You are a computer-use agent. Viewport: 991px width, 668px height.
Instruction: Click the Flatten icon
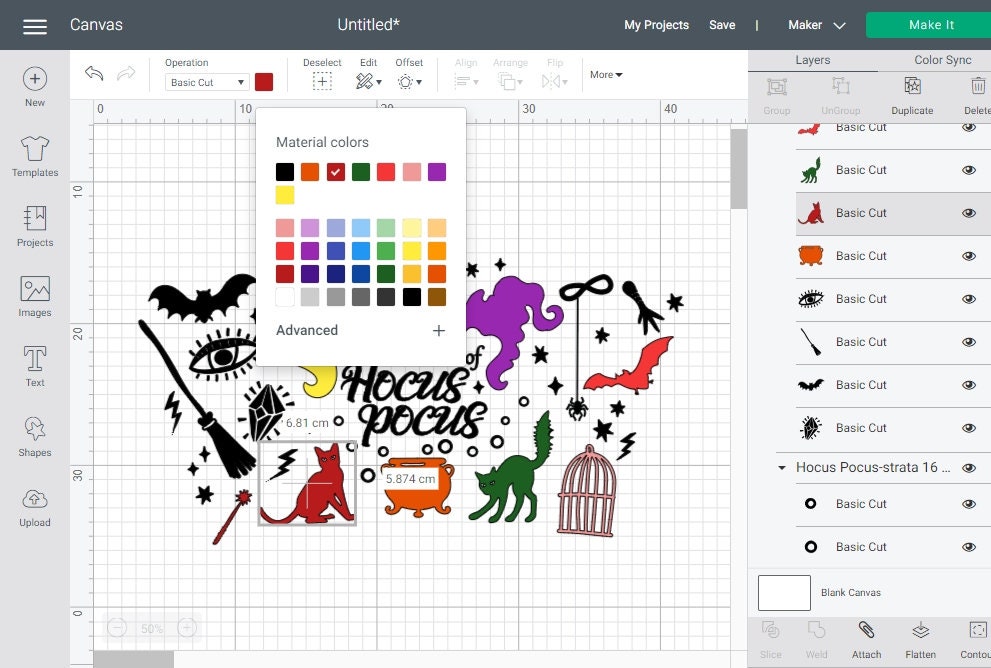[x=919, y=638]
